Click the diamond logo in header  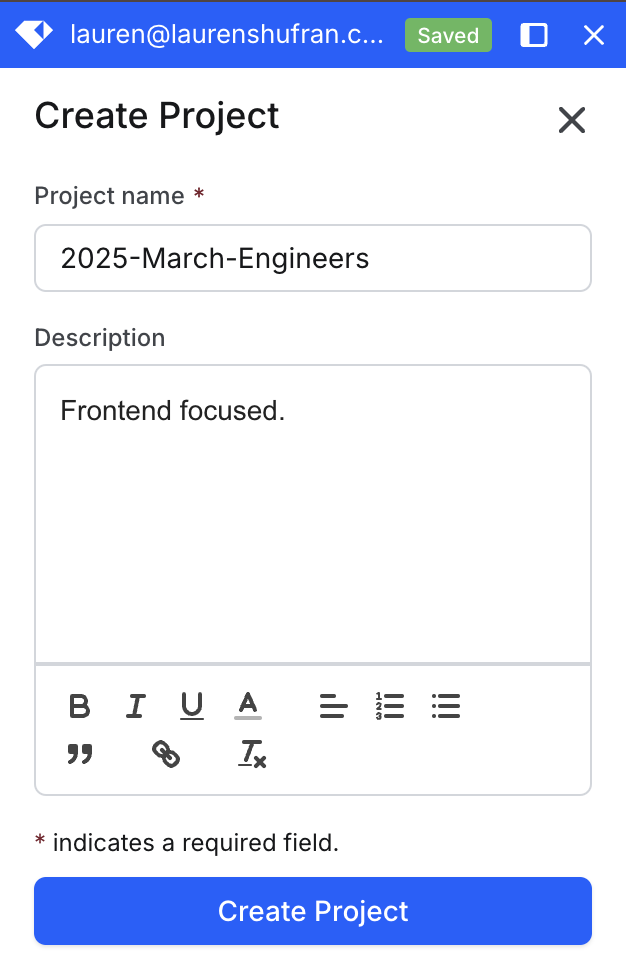[x=34, y=34]
